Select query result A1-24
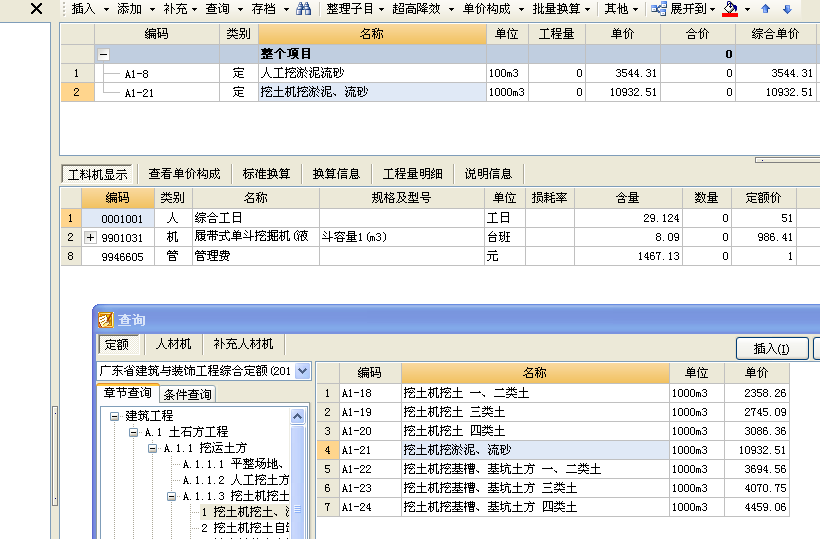820x539 pixels. tap(553, 507)
